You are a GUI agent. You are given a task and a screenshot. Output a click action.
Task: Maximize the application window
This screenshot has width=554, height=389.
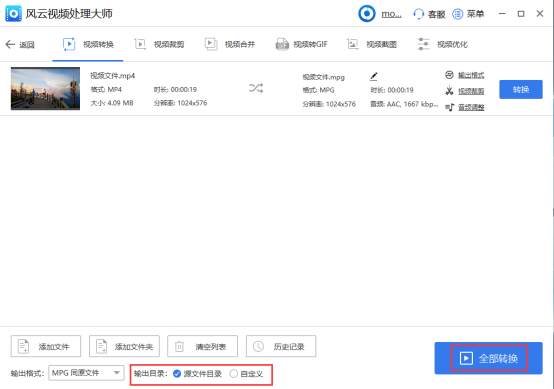tap(521, 14)
